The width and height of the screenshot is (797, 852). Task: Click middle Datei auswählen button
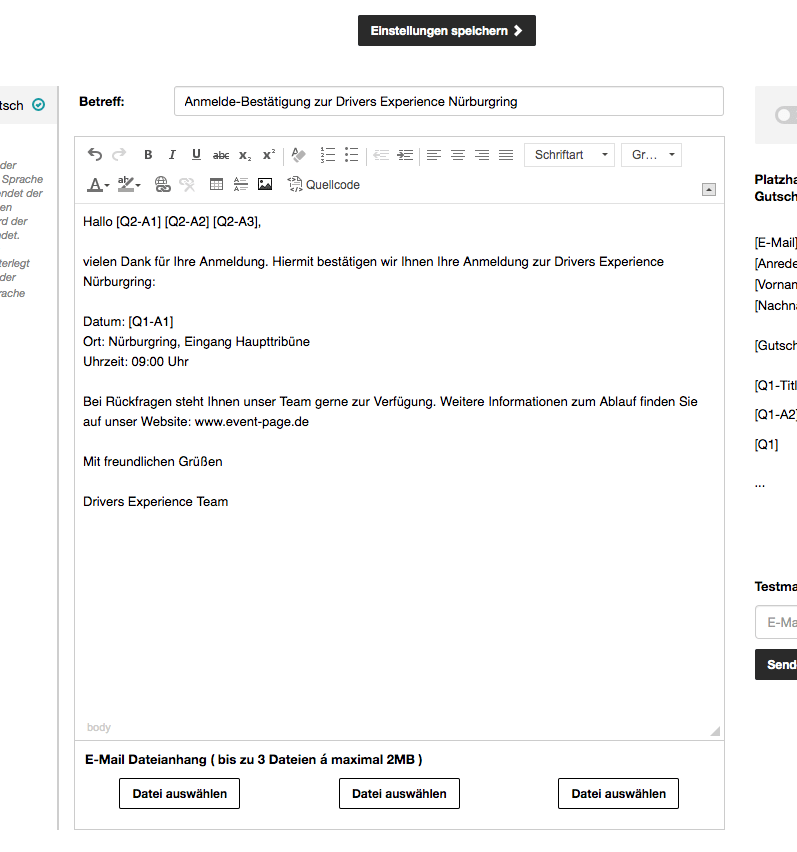tap(399, 793)
